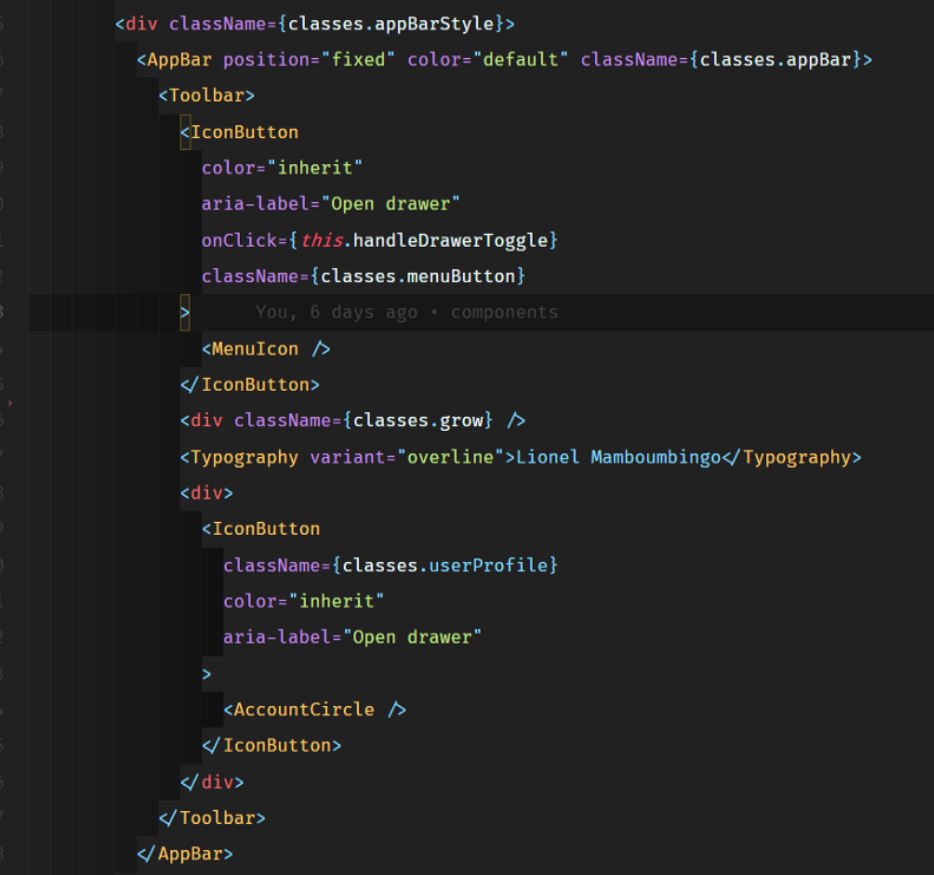Click the opening Typography tag name
The width and height of the screenshot is (934, 875).
pyautogui.click(x=245, y=457)
